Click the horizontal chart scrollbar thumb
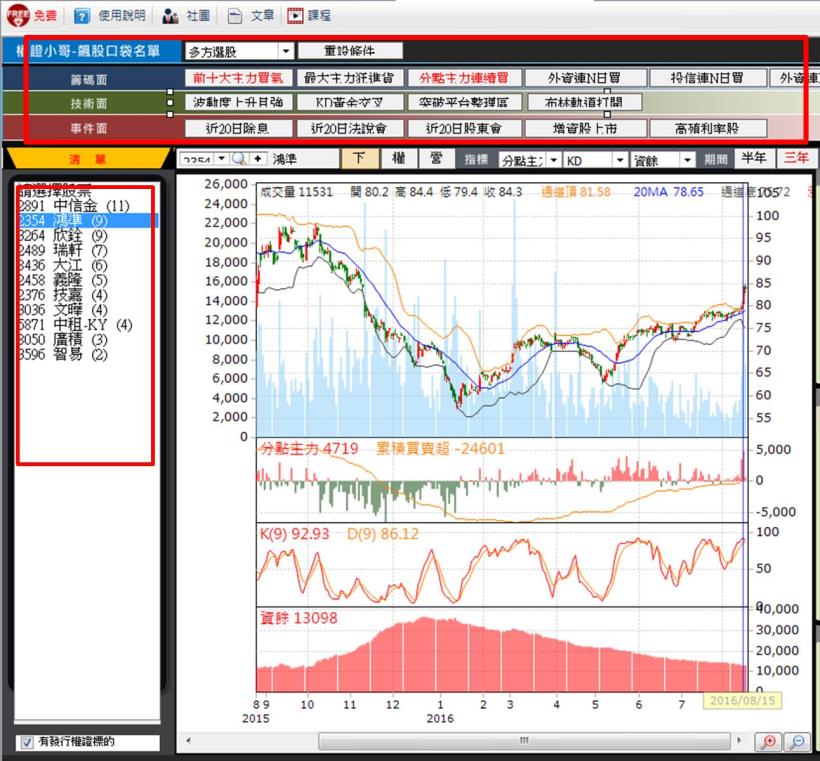 pos(522,741)
